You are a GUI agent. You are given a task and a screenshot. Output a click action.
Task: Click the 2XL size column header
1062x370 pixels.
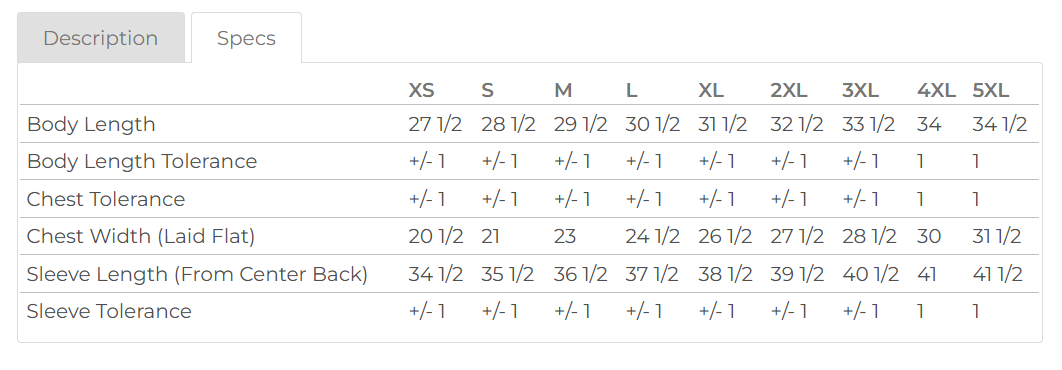(789, 90)
